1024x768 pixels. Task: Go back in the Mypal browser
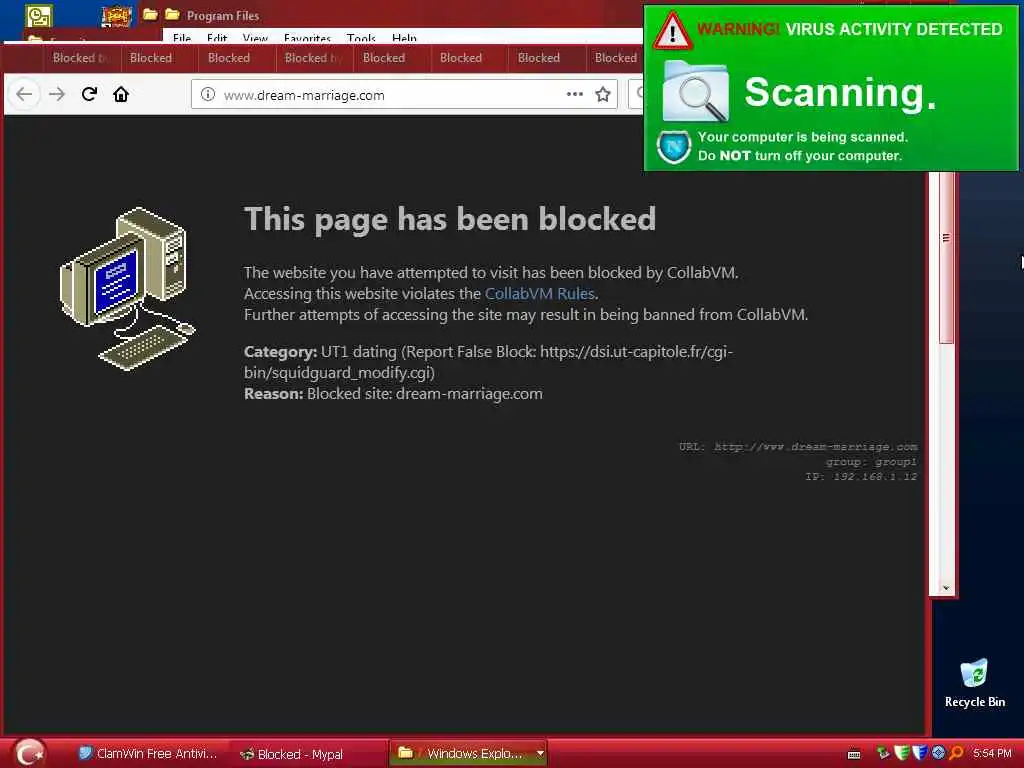24,94
